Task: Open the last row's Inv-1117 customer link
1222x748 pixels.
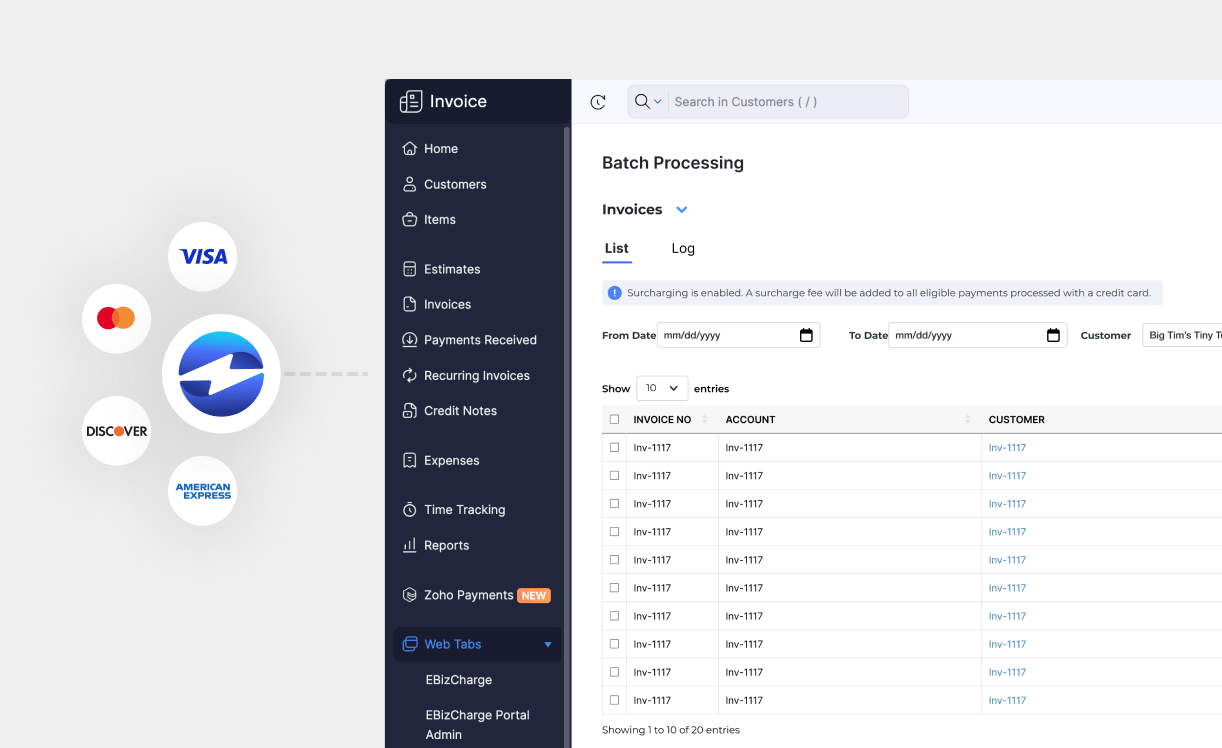Action: (1007, 700)
